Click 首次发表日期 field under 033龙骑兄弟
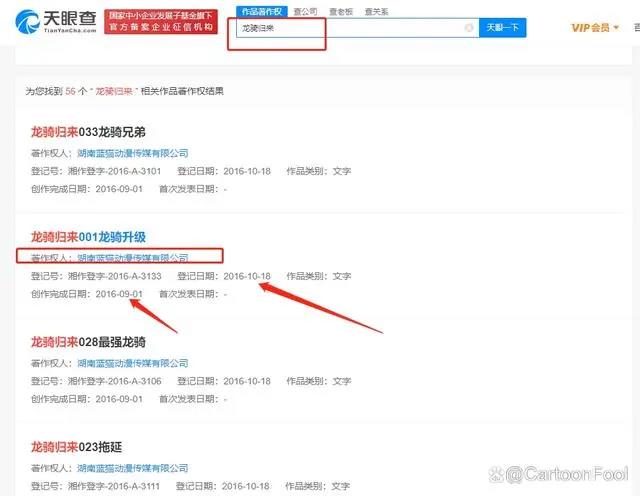Viewport: 640px width, 496px height. [193, 189]
